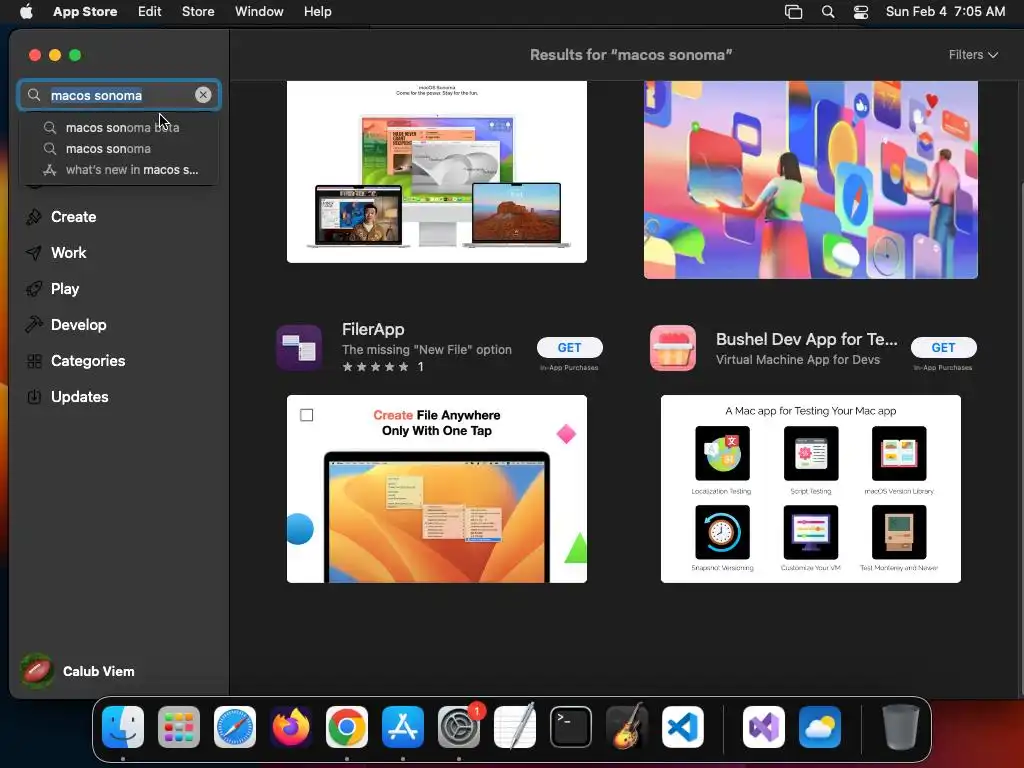Open the FilerApp title link
The height and width of the screenshot is (768, 1024).
coord(373,329)
